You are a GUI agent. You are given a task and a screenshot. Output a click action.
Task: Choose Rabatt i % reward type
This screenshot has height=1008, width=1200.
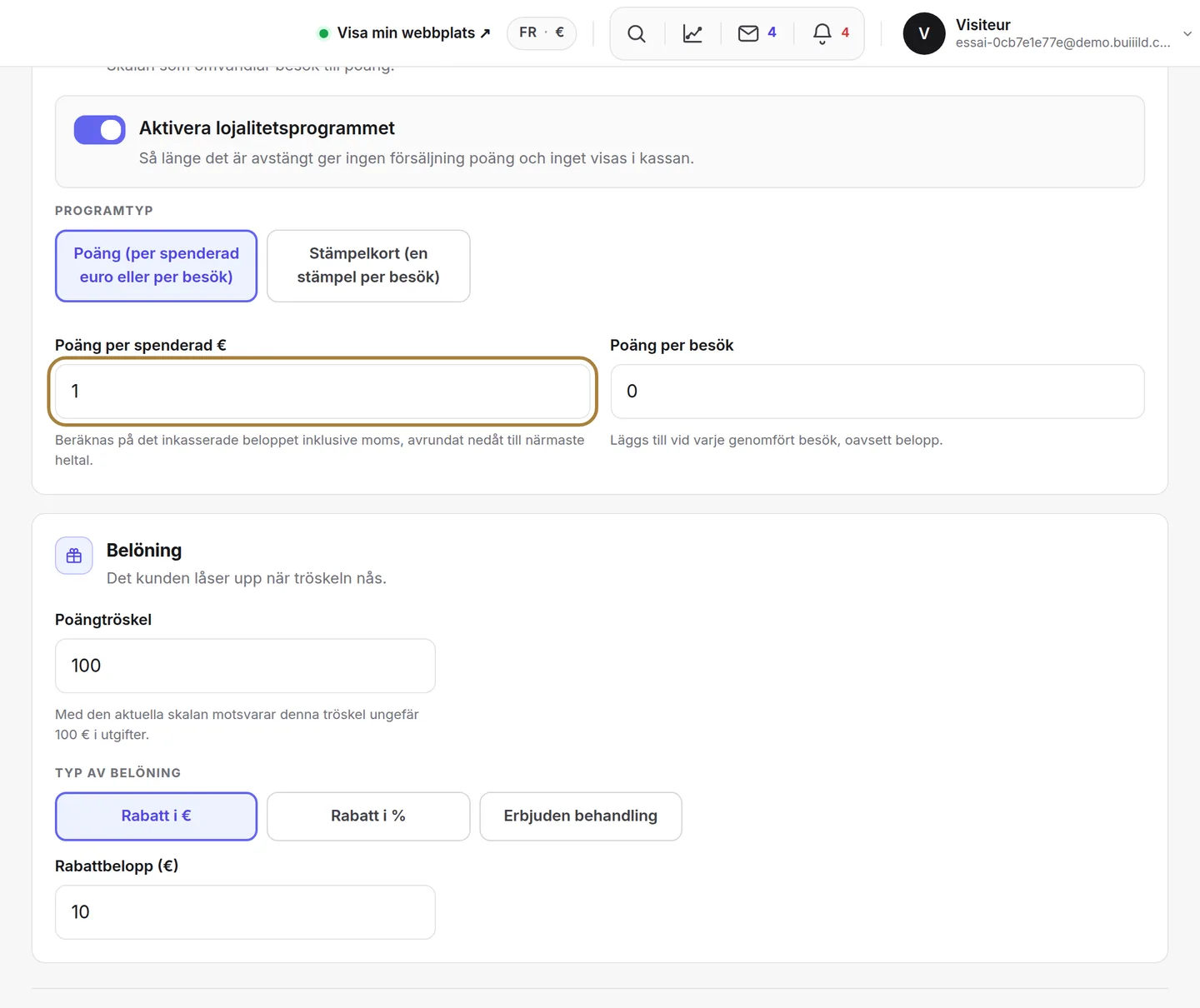pos(368,816)
